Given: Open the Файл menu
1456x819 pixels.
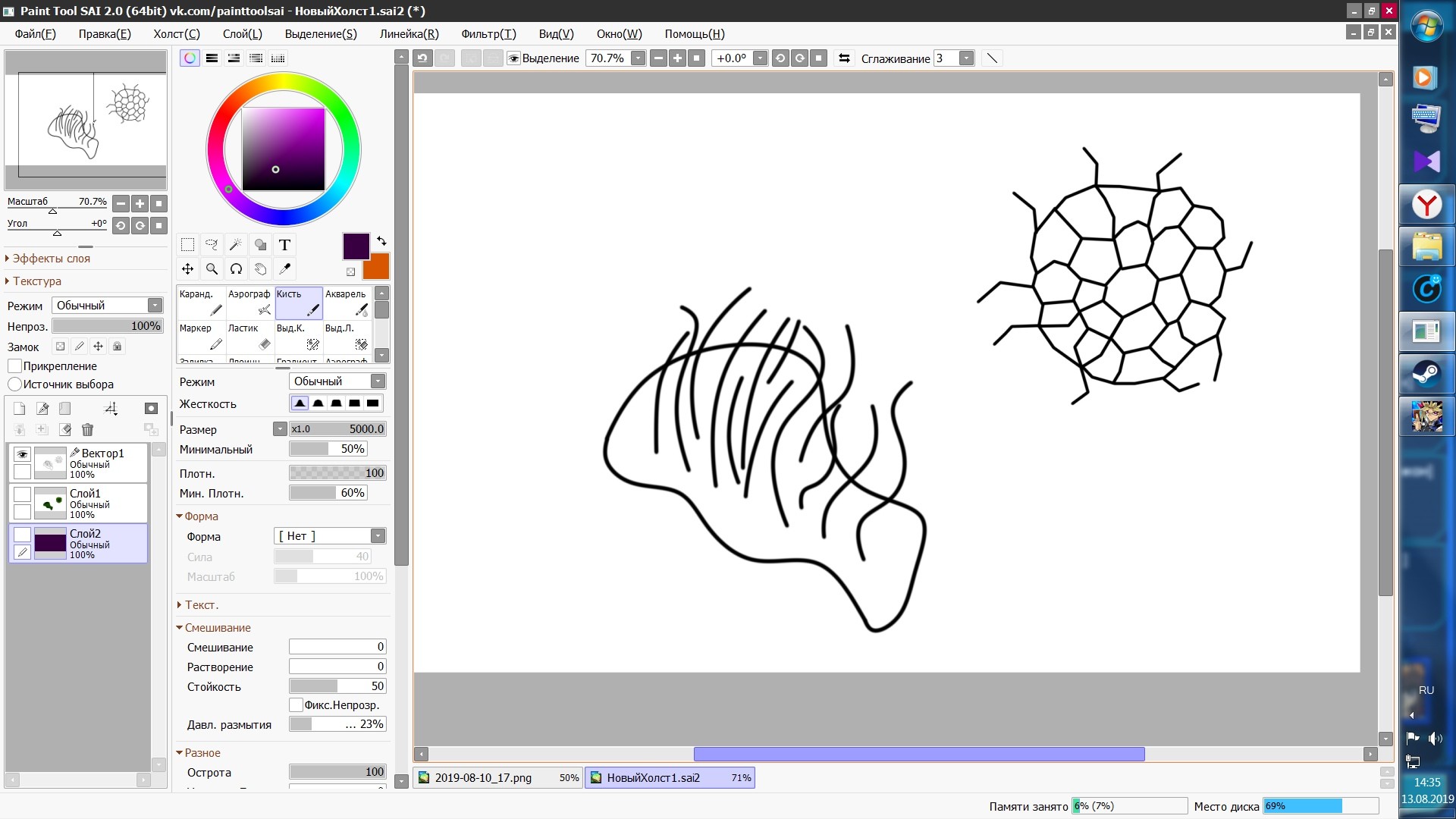Looking at the screenshot, I should coord(35,34).
